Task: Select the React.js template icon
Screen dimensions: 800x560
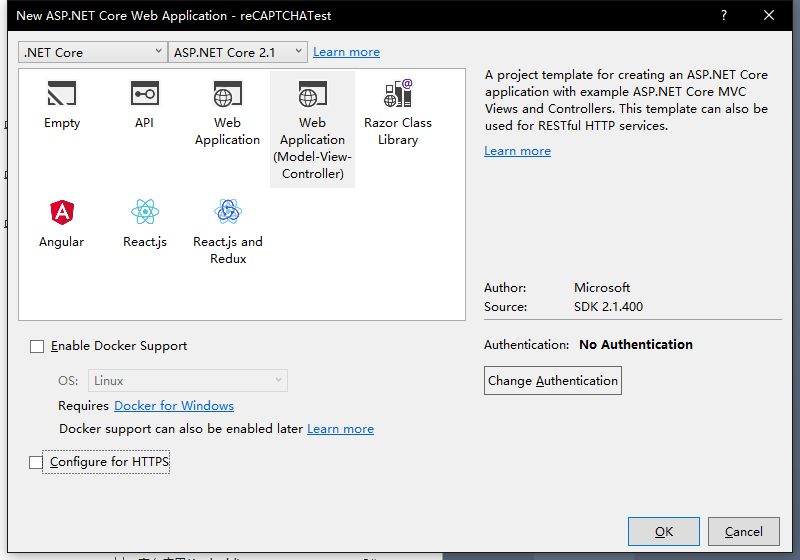Action: point(145,212)
